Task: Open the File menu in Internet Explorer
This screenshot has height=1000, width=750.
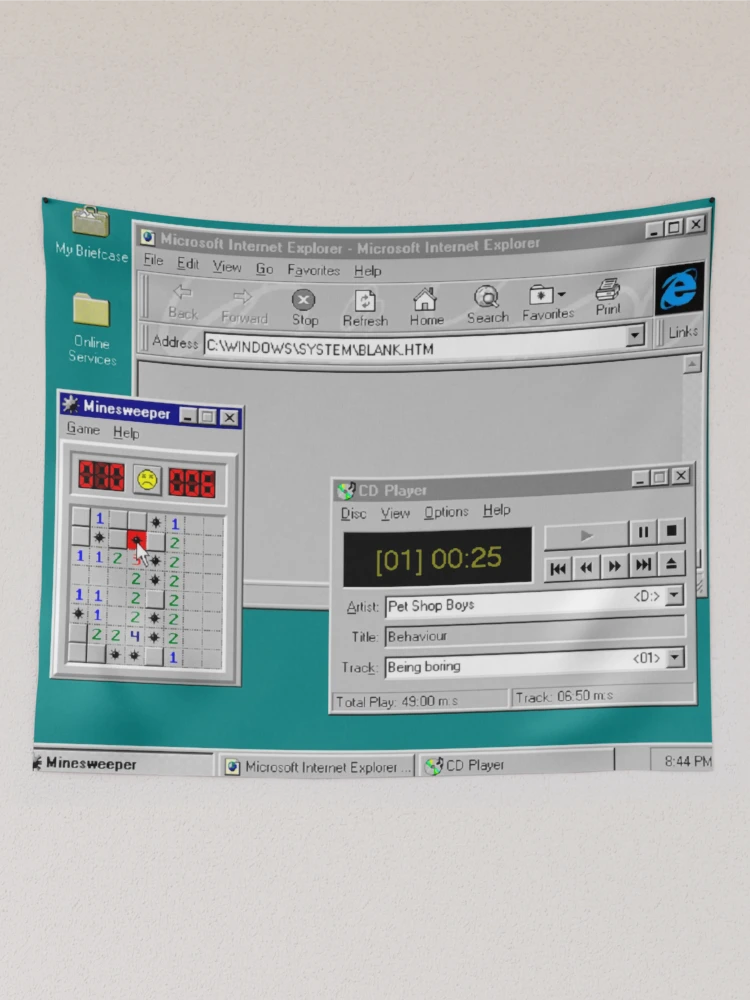Action: click(153, 260)
